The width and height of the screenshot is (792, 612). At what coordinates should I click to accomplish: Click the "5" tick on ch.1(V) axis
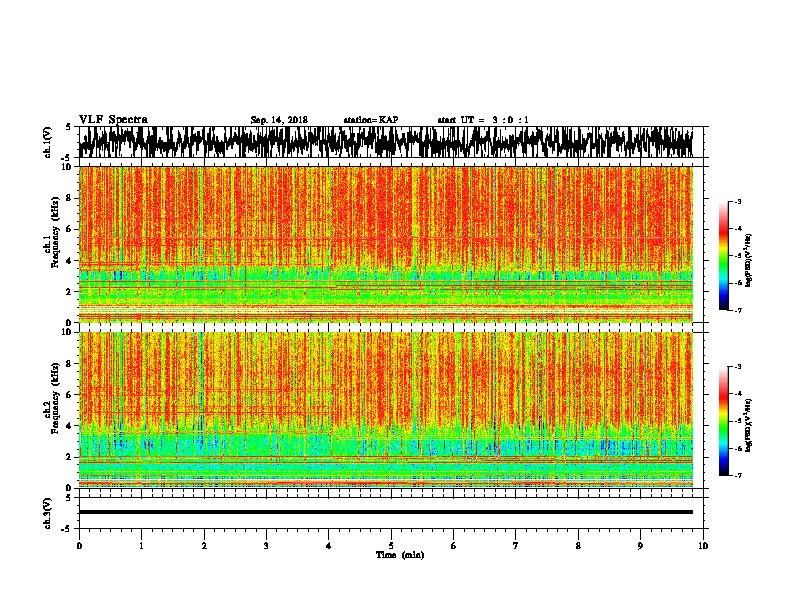(x=68, y=127)
